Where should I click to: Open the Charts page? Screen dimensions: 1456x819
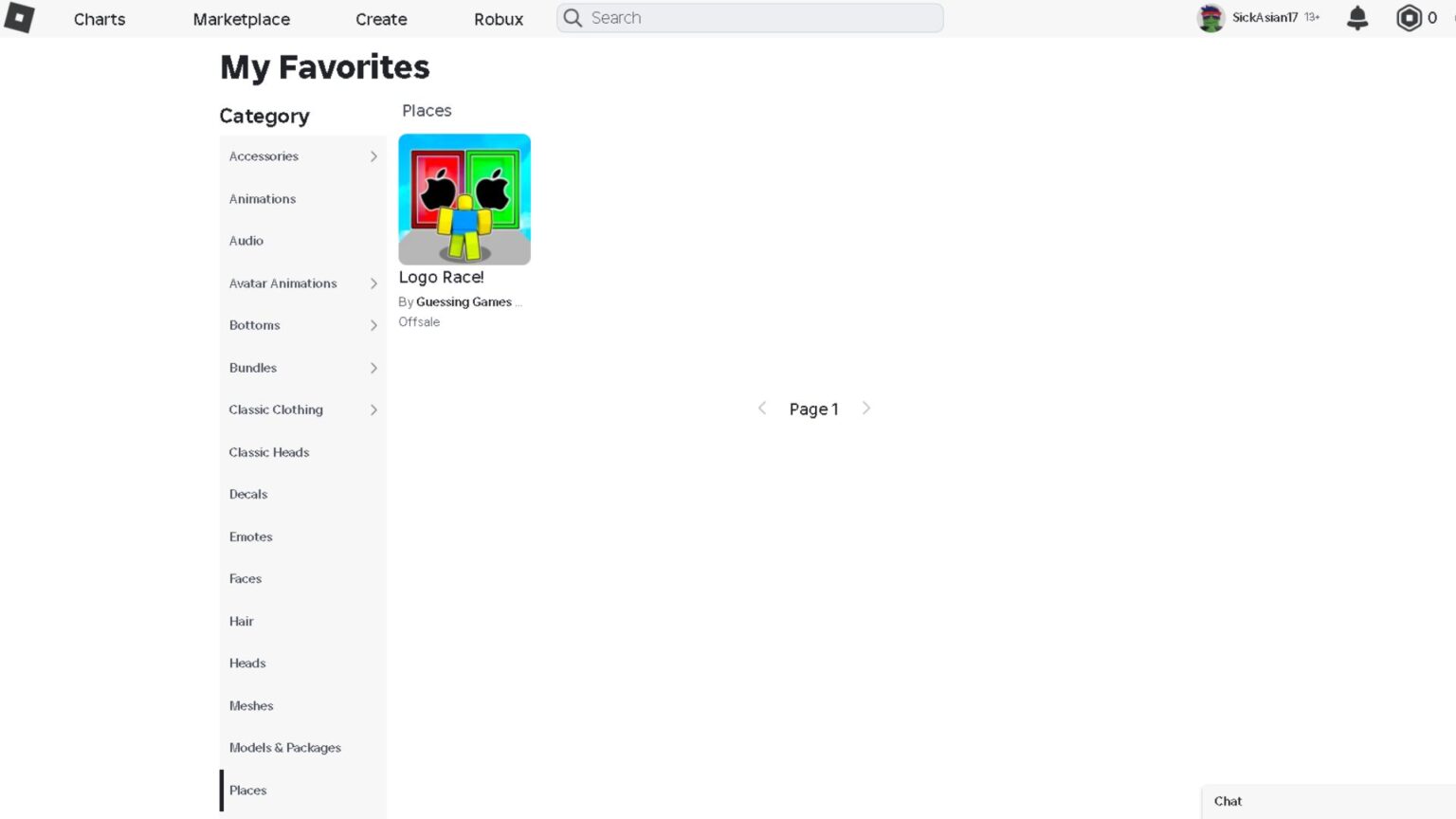click(100, 19)
